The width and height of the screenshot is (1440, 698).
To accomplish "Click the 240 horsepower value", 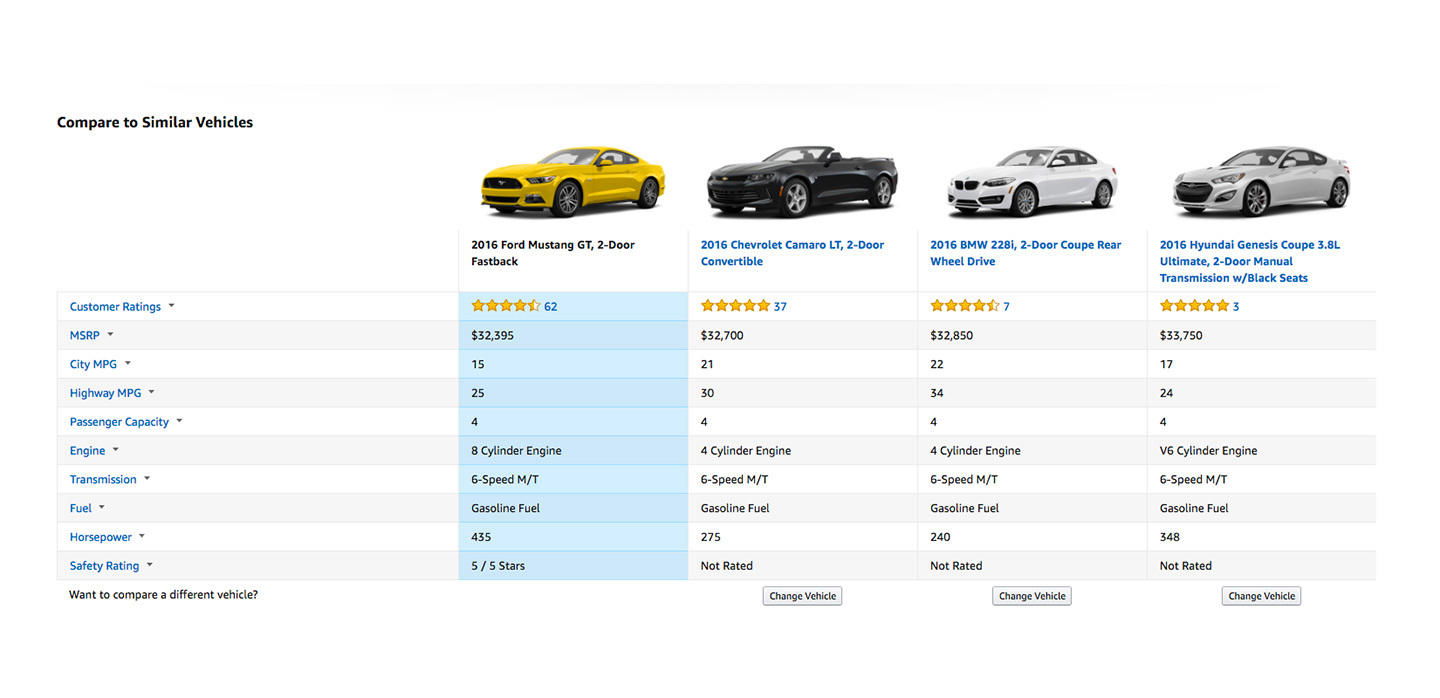I will [940, 537].
